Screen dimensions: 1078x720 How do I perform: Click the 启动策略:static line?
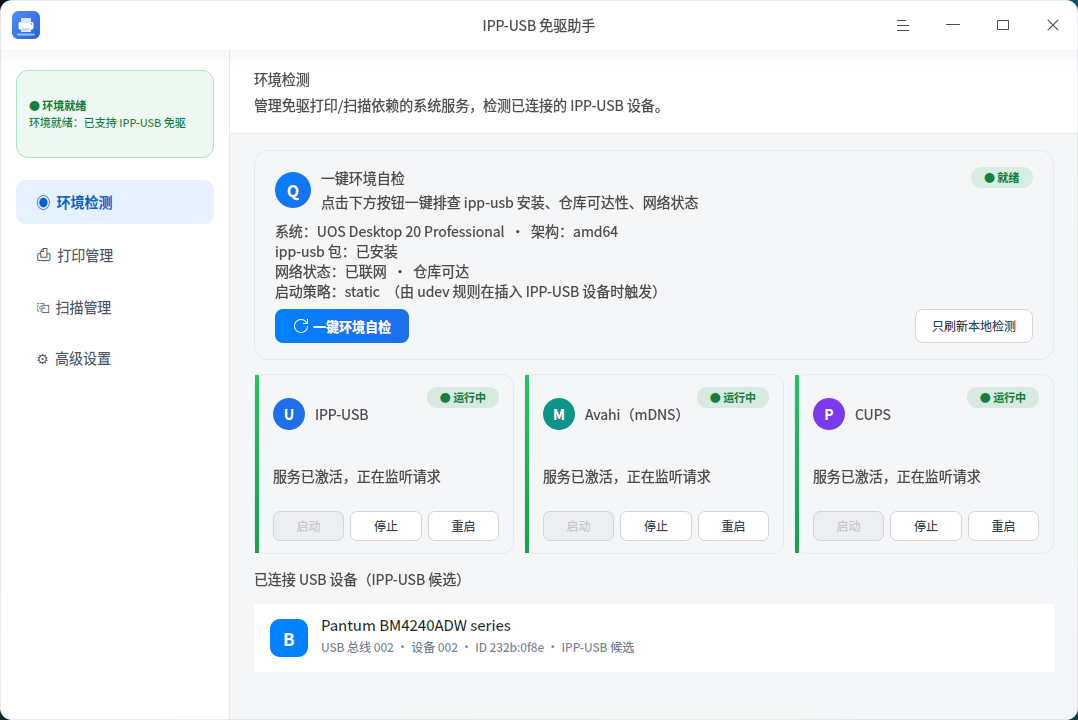click(467, 292)
